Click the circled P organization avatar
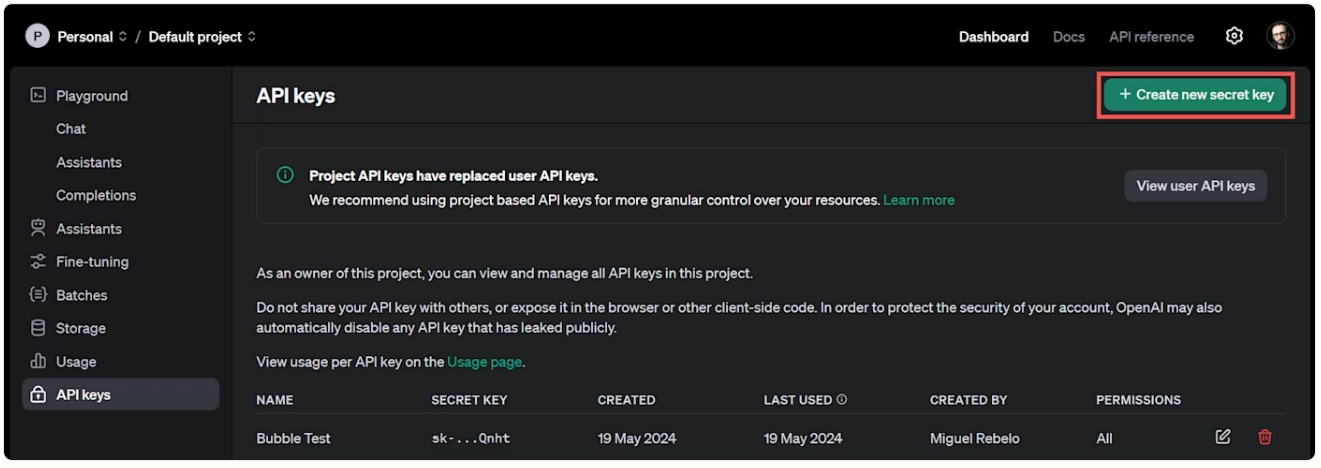This screenshot has height=468, width=1321. [x=37, y=36]
